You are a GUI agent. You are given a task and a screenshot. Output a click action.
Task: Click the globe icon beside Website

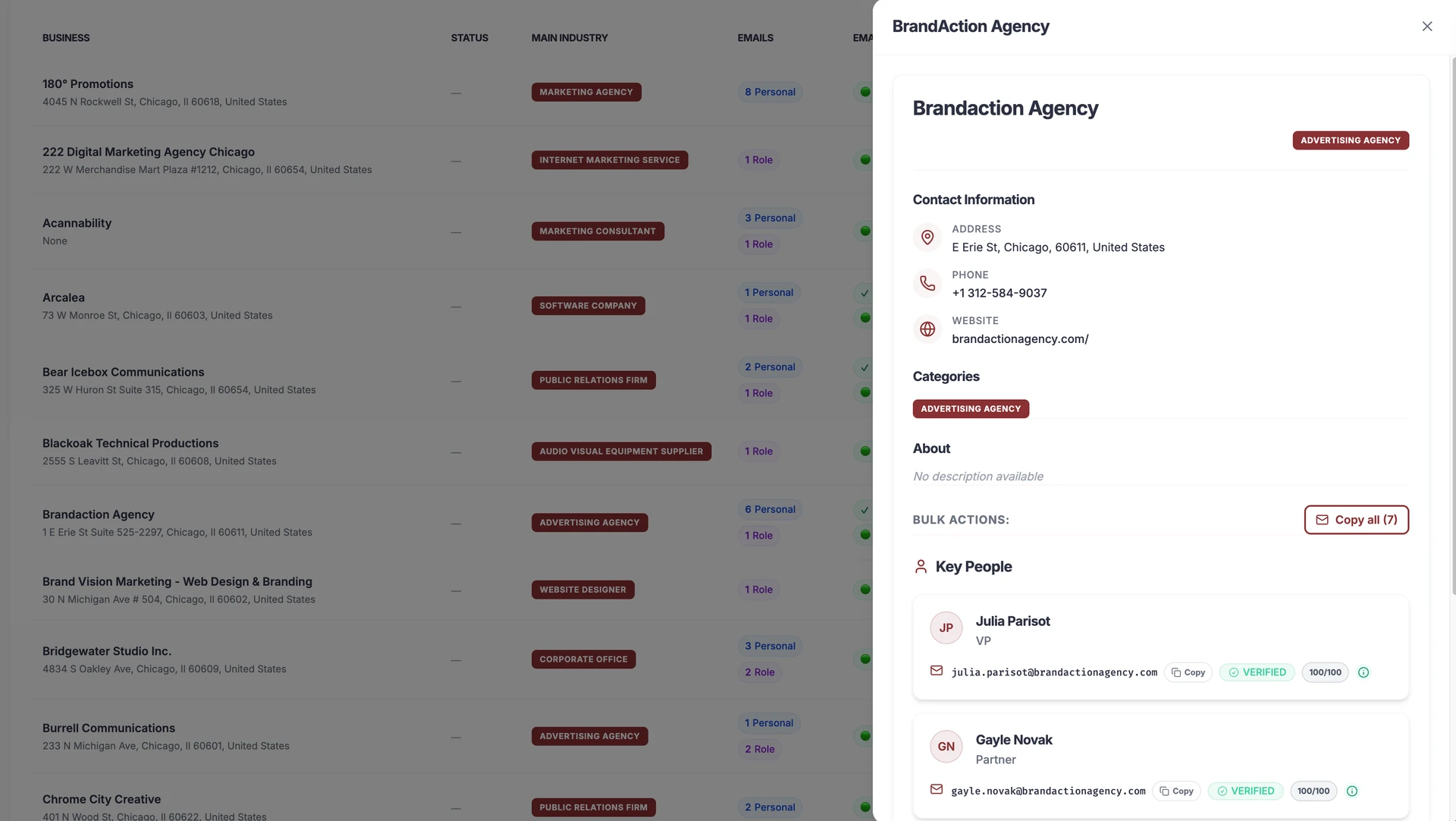tap(927, 329)
